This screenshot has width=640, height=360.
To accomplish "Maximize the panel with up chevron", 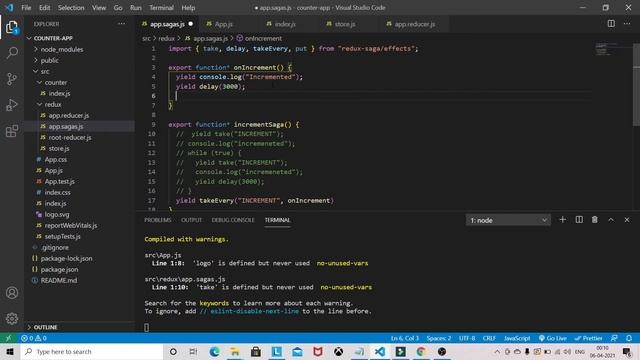I will pyautogui.click(x=611, y=220).
